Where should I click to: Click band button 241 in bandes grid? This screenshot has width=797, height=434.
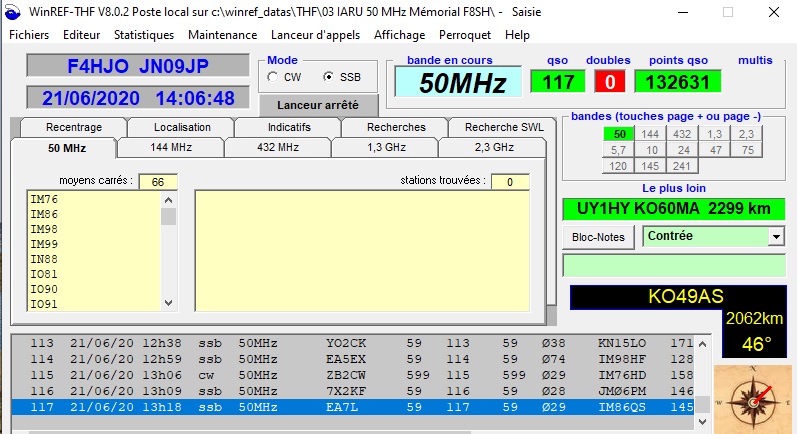(682, 166)
